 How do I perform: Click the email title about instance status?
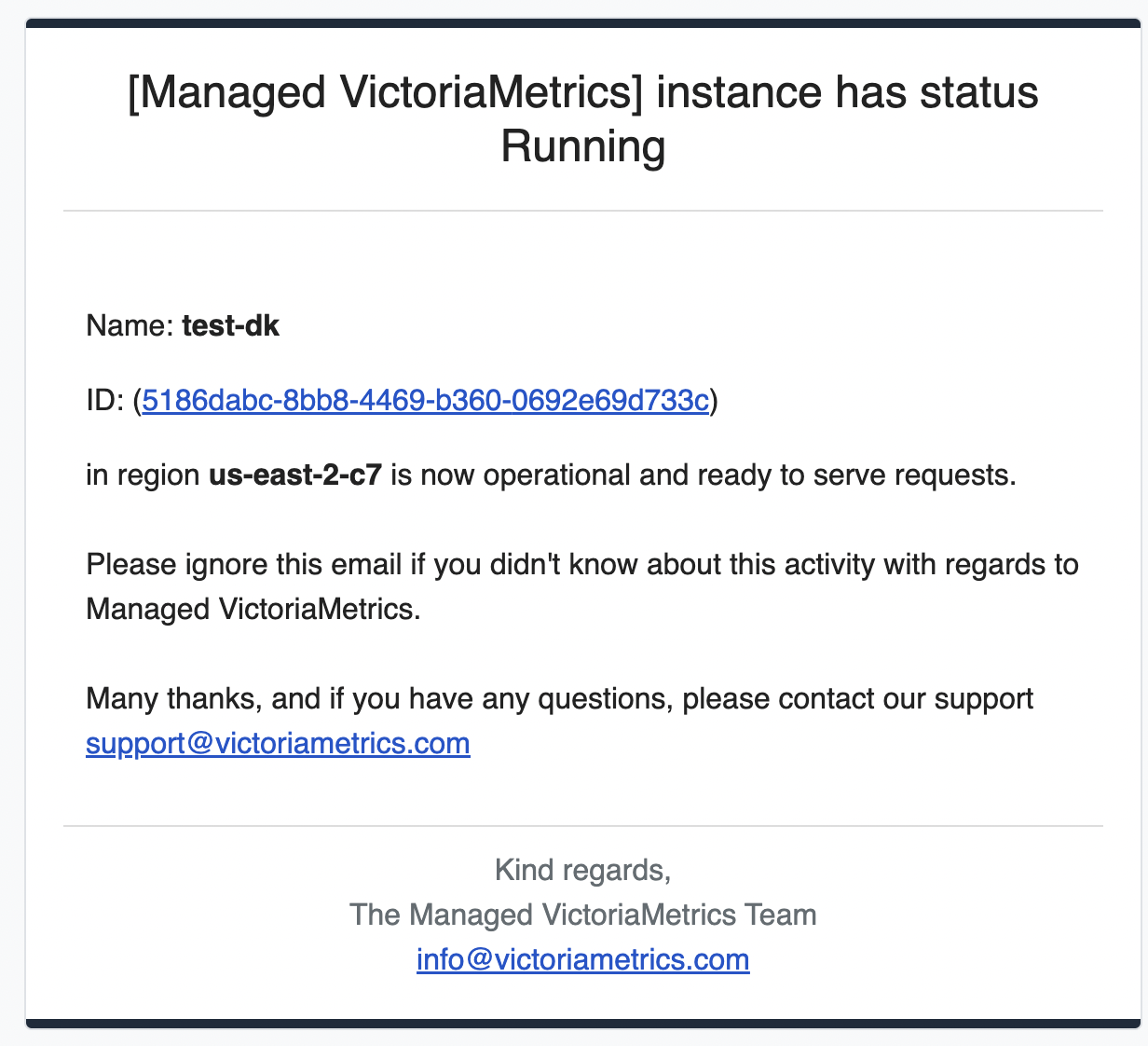pyautogui.click(x=583, y=119)
